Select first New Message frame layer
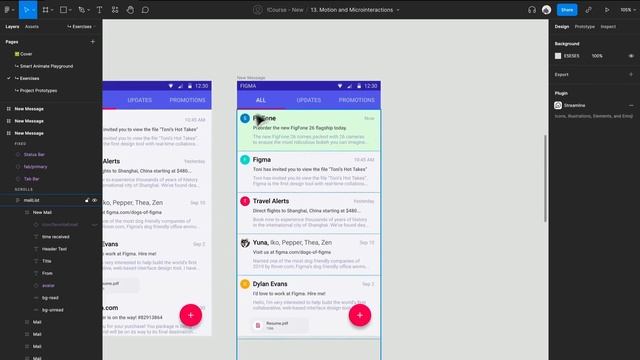The width and height of the screenshot is (640, 360). 29,109
